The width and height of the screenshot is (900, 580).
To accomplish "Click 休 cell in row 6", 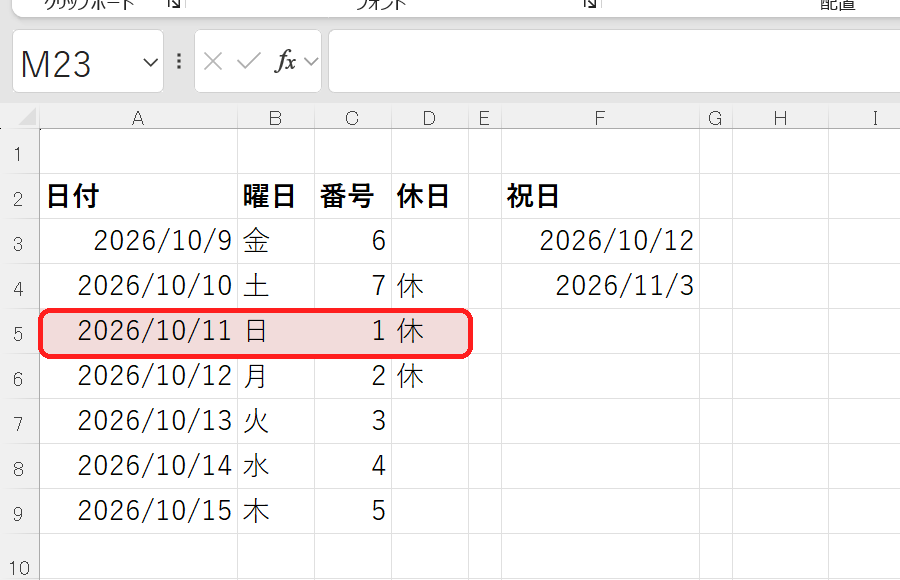I will 430,376.
